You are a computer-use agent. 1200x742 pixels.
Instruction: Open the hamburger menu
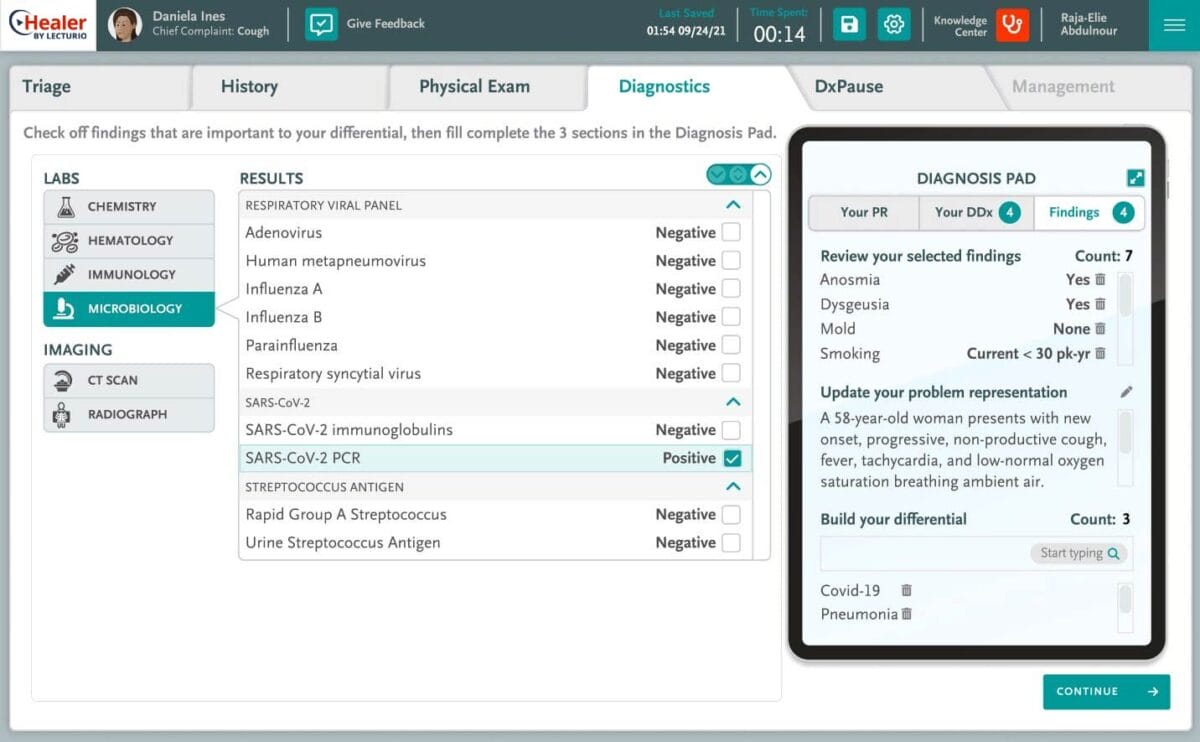(1174, 25)
